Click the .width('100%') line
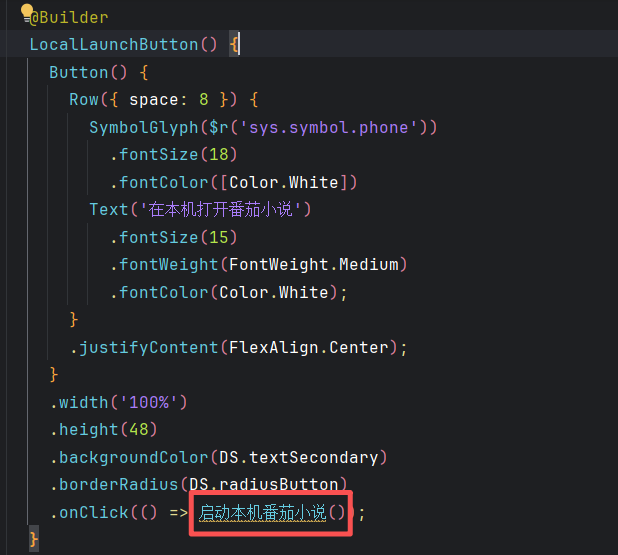Viewport: 618px width, 555px height. tap(119, 402)
